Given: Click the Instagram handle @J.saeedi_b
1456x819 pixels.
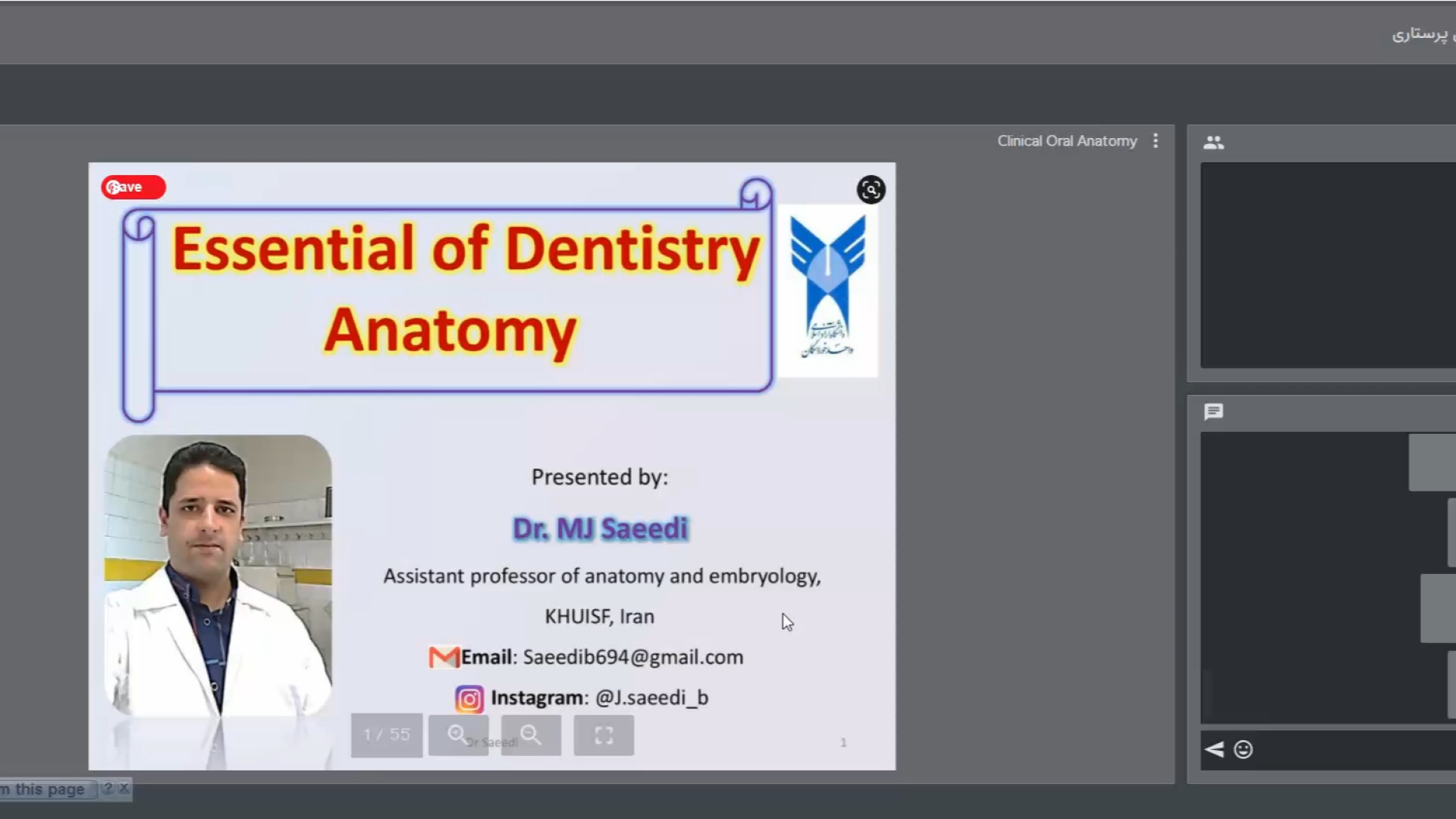Looking at the screenshot, I should 651,698.
